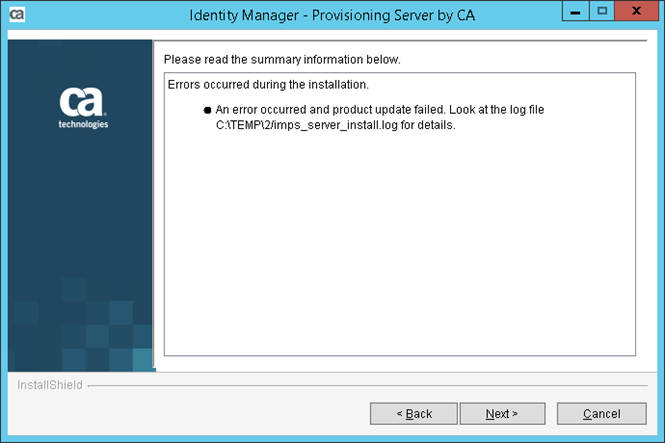
Task: Select 'Errors occurred during the installation' line
Action: click(268, 84)
